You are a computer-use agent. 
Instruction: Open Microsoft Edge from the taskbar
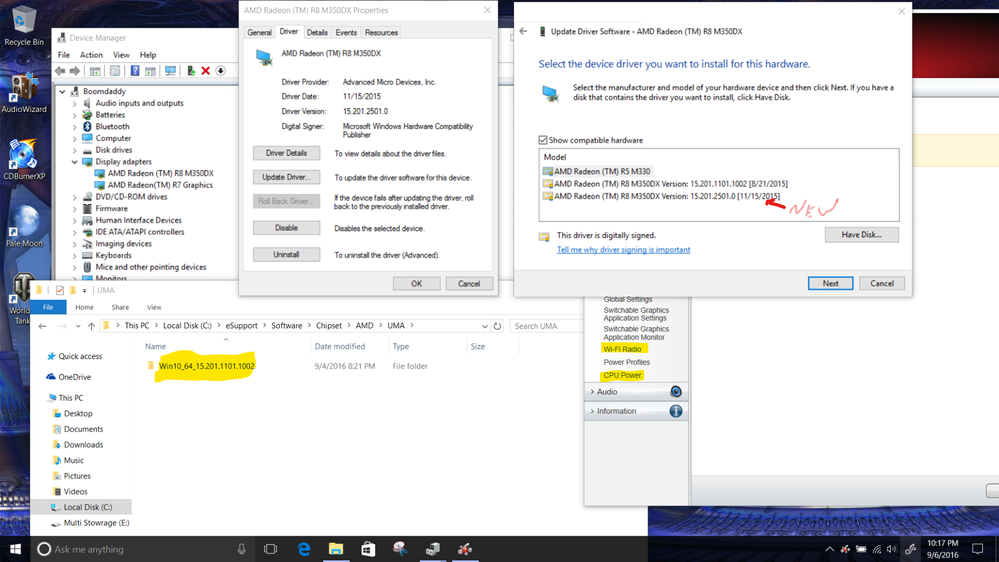coord(304,549)
